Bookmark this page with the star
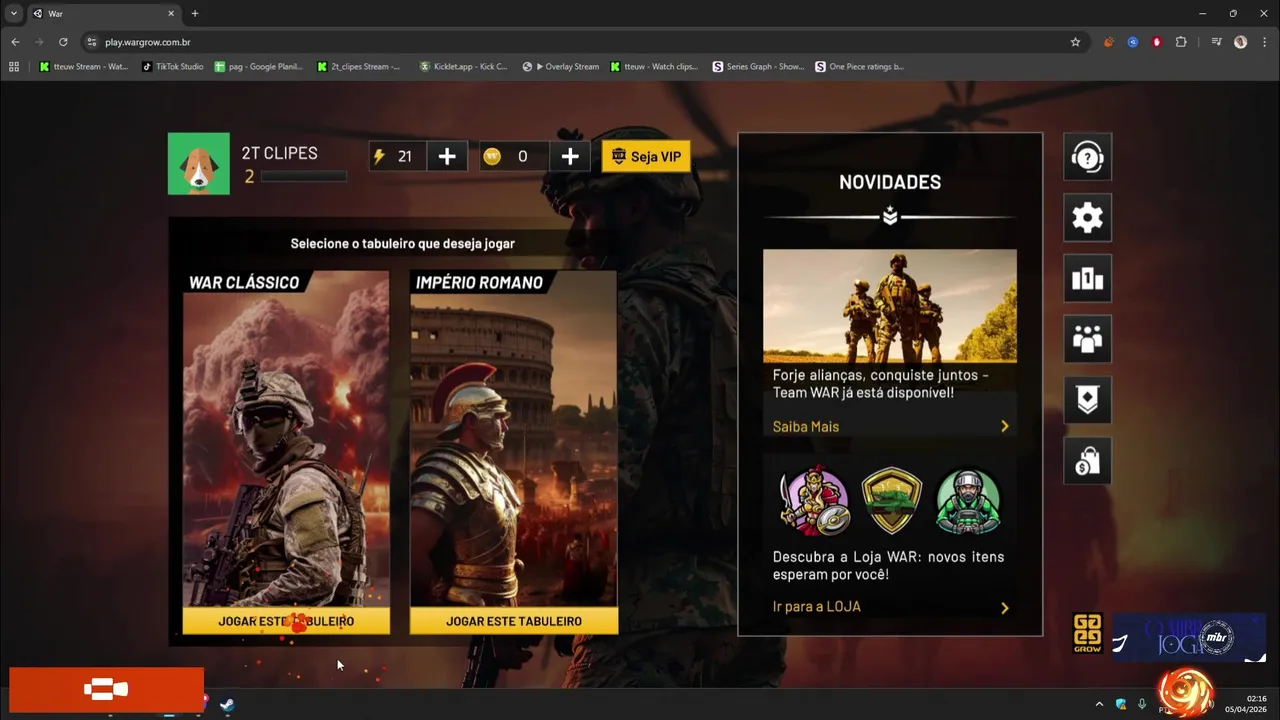 [1075, 42]
